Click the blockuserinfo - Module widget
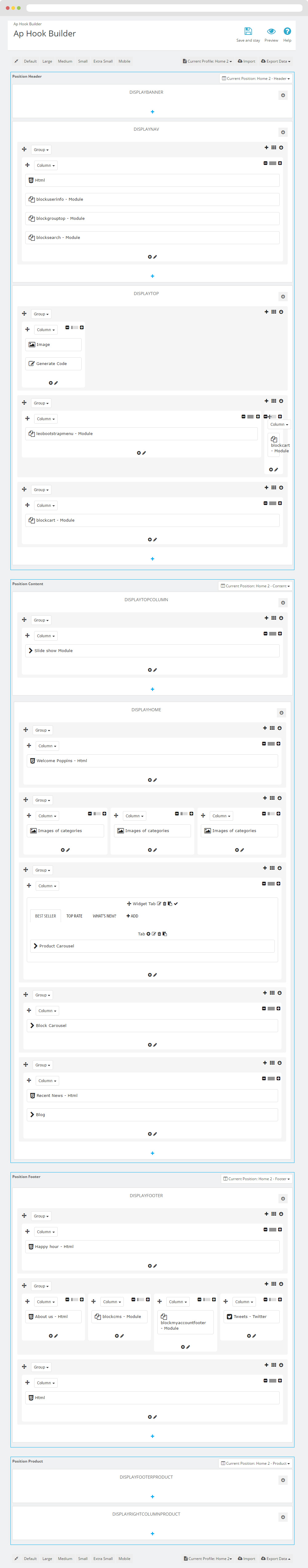The image size is (308, 1568). pos(152,199)
